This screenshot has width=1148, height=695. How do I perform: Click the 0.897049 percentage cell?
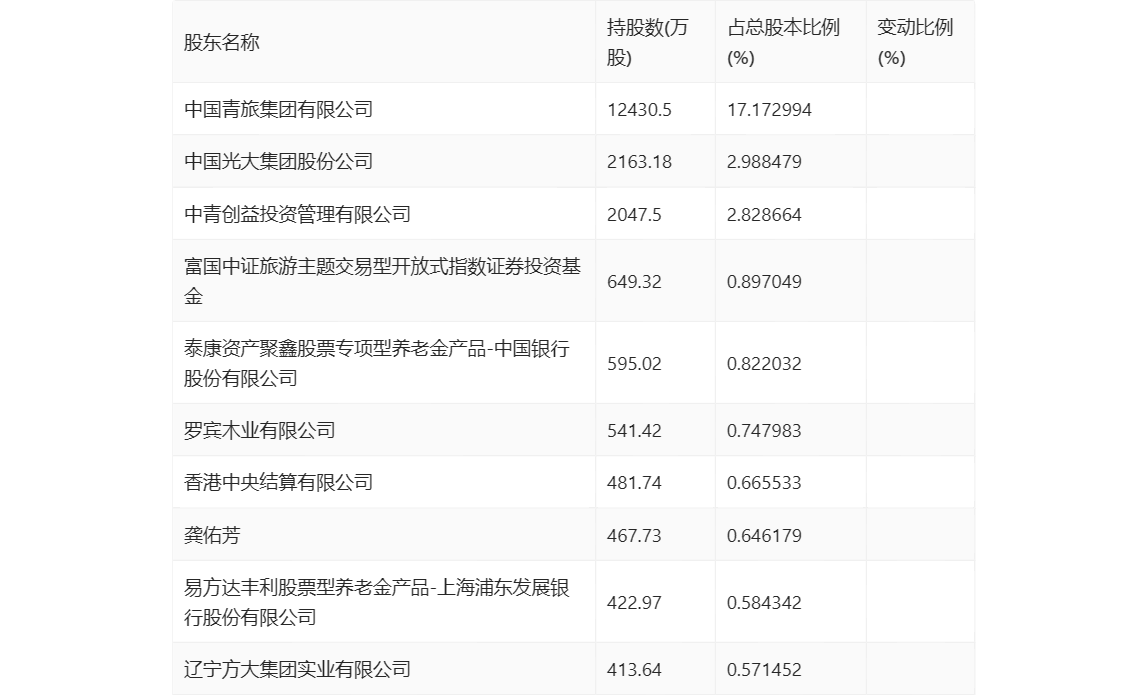click(x=764, y=282)
